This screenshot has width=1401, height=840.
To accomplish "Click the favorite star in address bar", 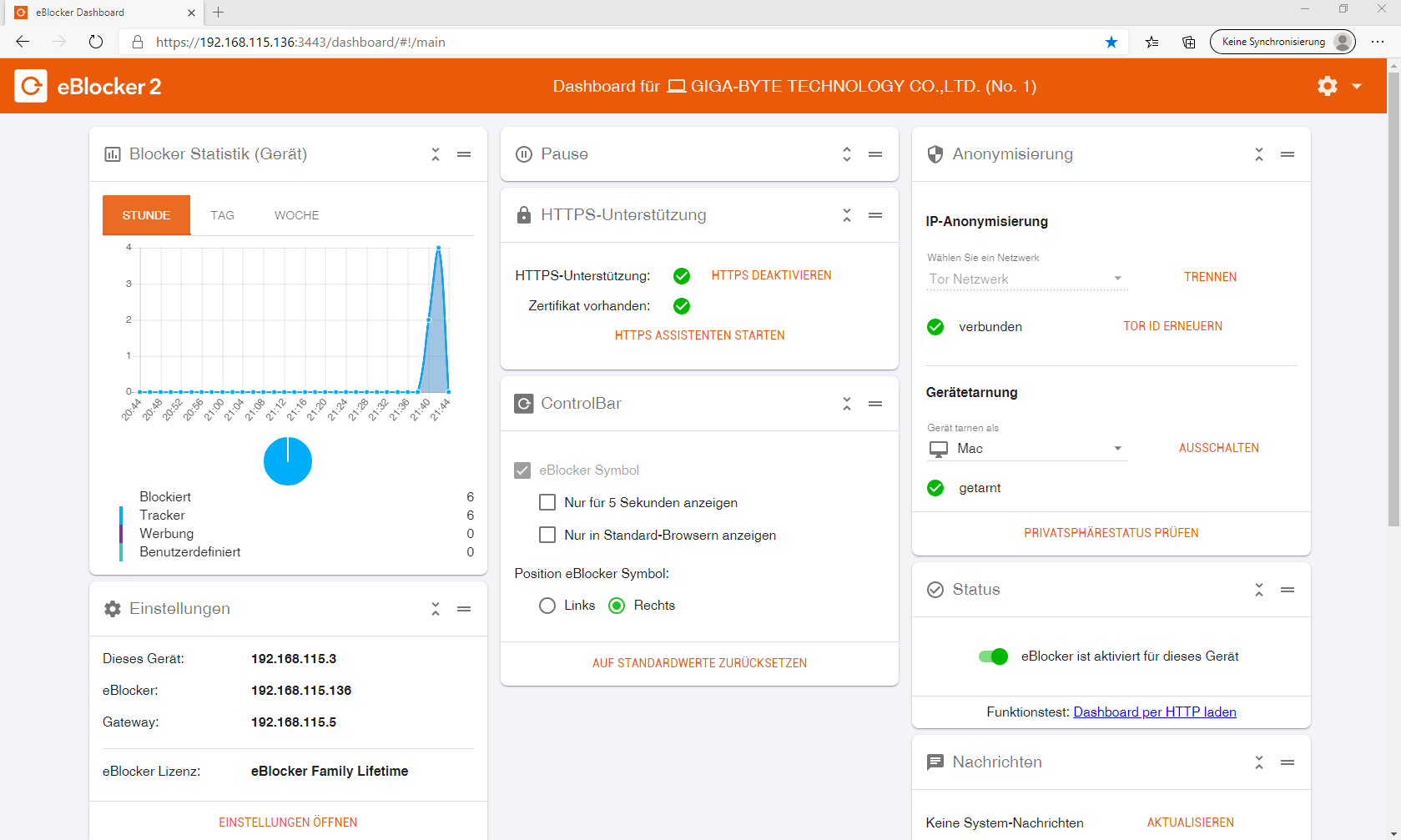I will pyautogui.click(x=1111, y=42).
